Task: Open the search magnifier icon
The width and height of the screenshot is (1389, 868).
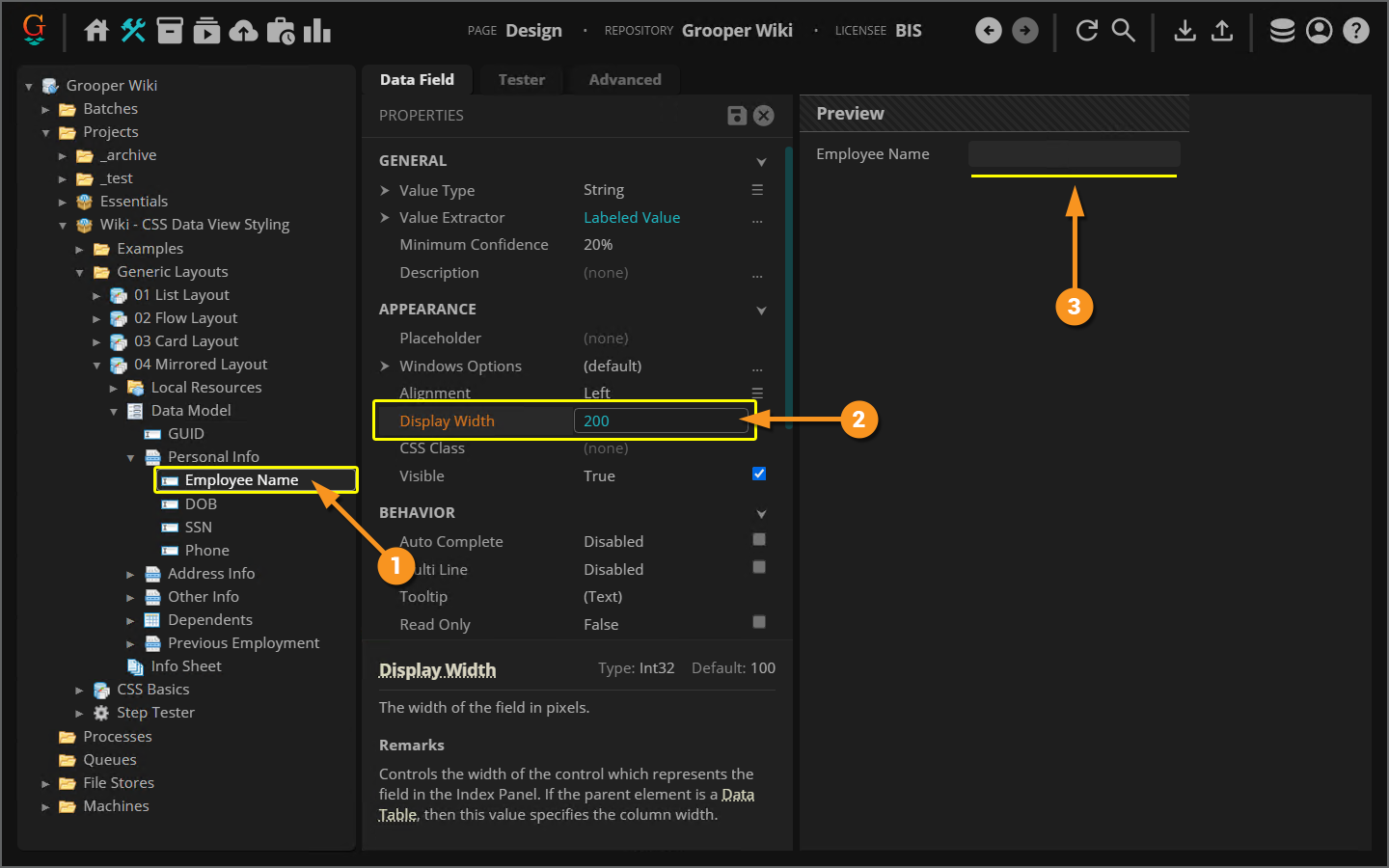Action: [x=1124, y=31]
